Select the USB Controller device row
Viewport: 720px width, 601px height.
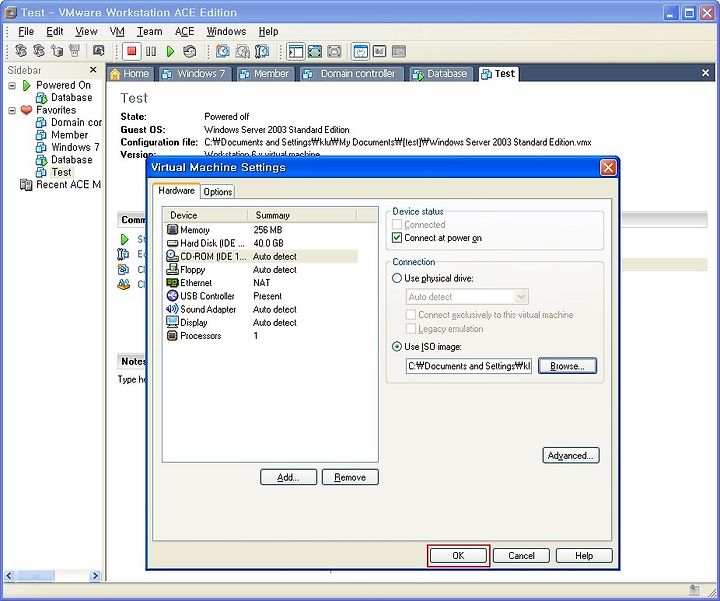[260, 296]
